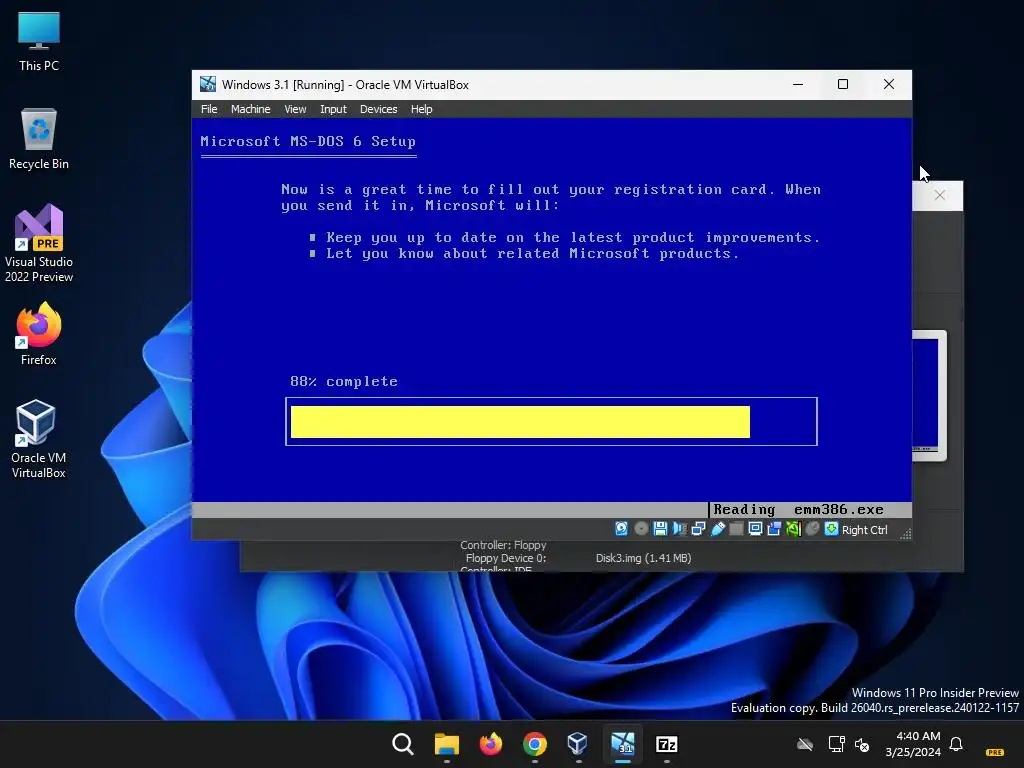
Task: Close the background VirtualBox Manager window
Action: pos(939,195)
